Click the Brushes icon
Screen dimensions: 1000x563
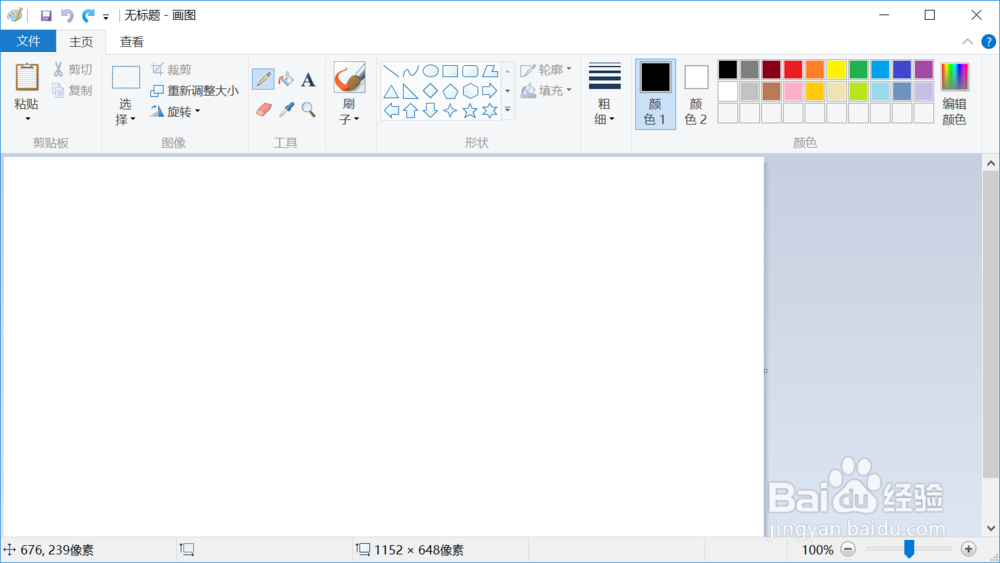[349, 78]
